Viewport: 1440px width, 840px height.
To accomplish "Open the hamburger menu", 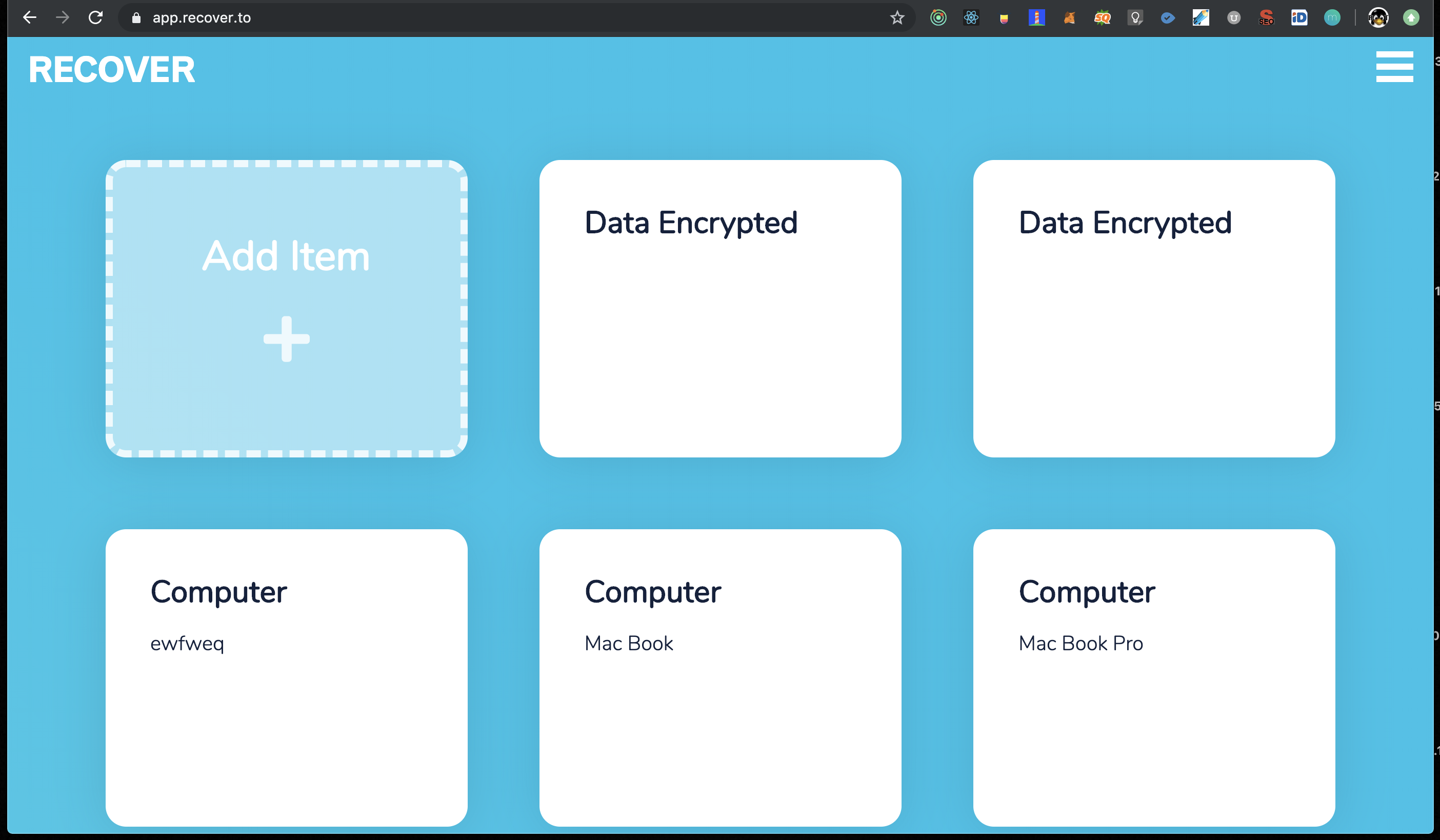I will (x=1394, y=67).
